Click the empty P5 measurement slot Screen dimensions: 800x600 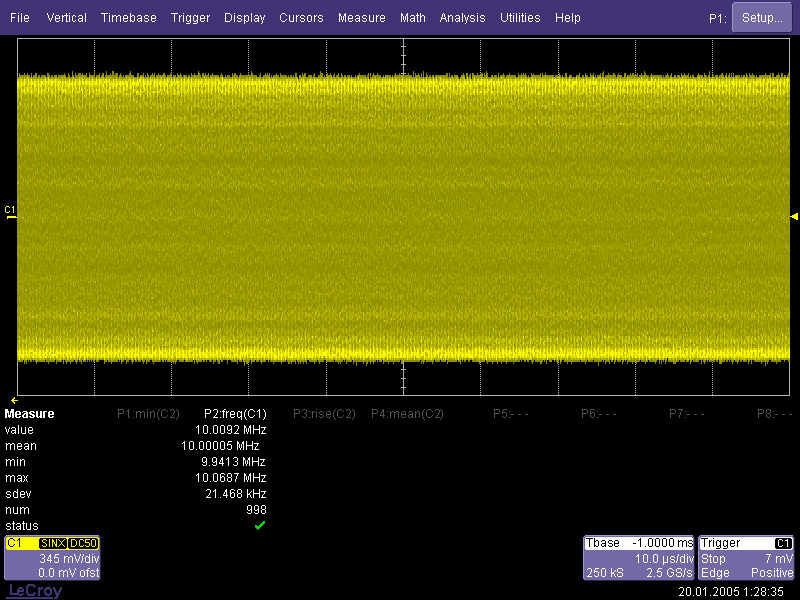(511, 414)
